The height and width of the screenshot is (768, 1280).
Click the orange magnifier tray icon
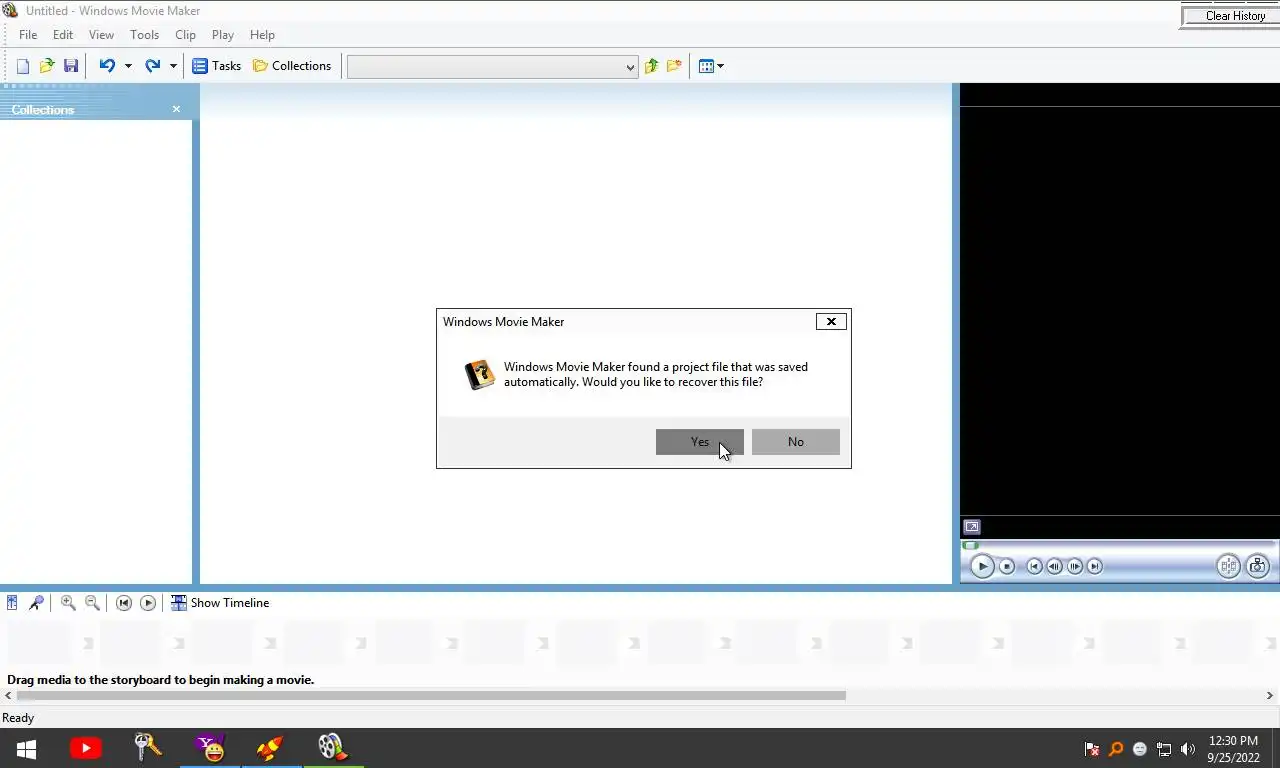1116,749
